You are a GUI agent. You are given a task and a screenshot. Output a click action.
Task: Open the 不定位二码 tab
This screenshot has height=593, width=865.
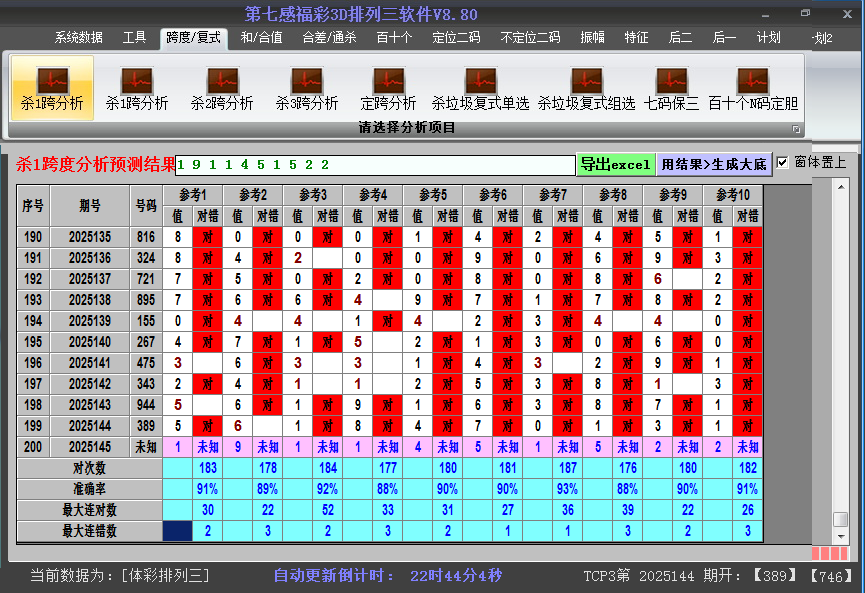pyautogui.click(x=530, y=38)
